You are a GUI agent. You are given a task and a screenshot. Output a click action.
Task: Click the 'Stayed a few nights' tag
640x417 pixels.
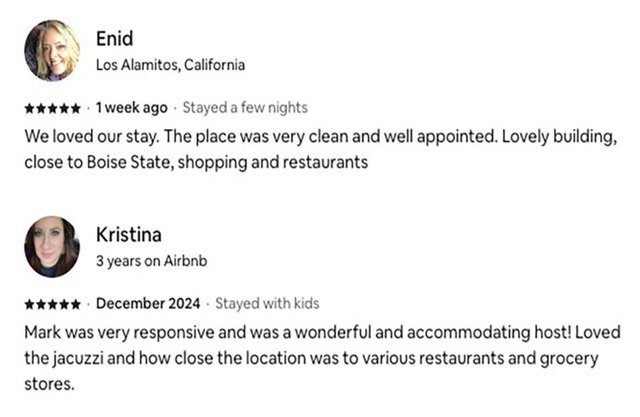pos(245,108)
